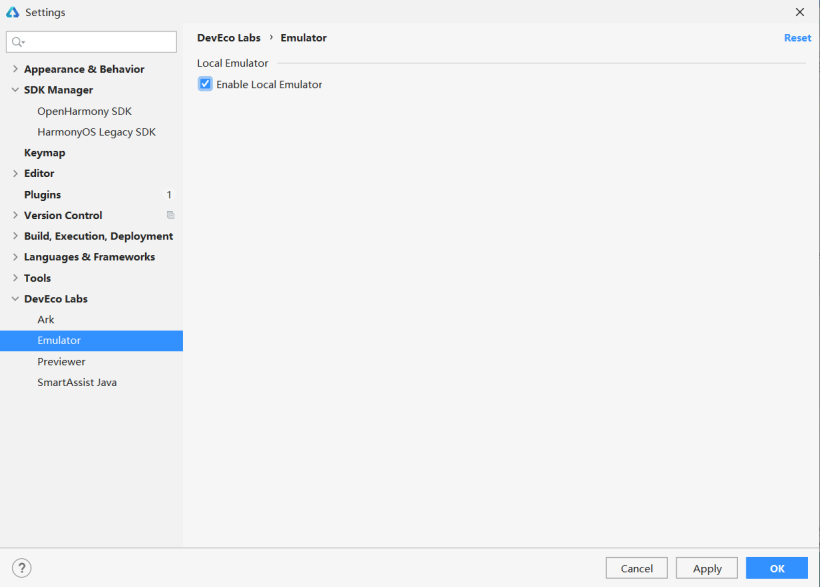Image resolution: width=820 pixels, height=587 pixels.
Task: Collapse DevEco Labs section
Action: 15,299
